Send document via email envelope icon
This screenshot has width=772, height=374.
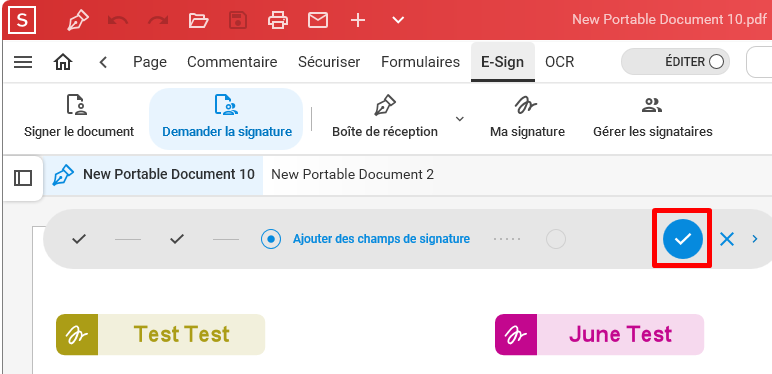(x=318, y=20)
